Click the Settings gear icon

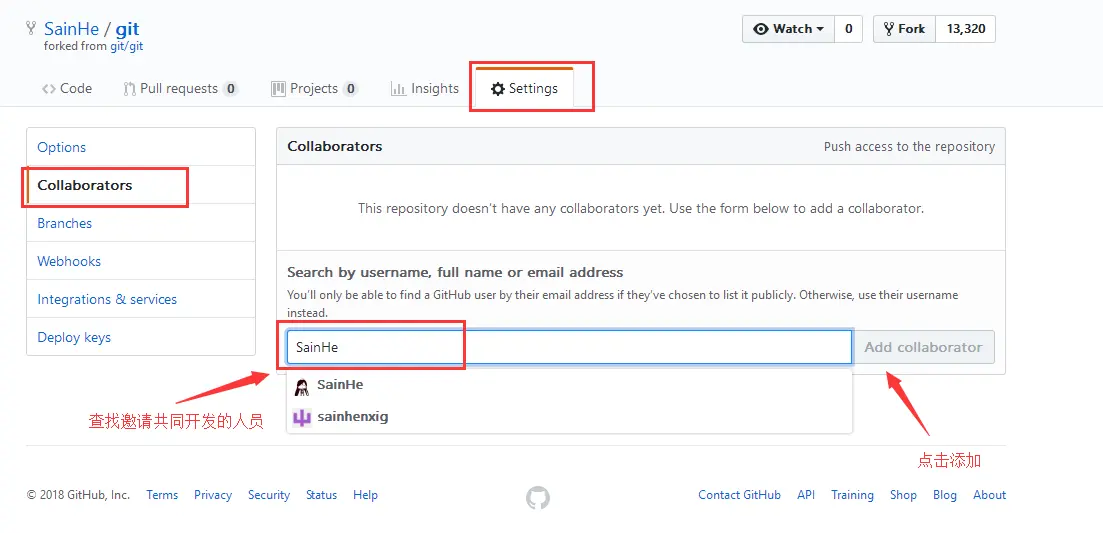pyautogui.click(x=497, y=89)
